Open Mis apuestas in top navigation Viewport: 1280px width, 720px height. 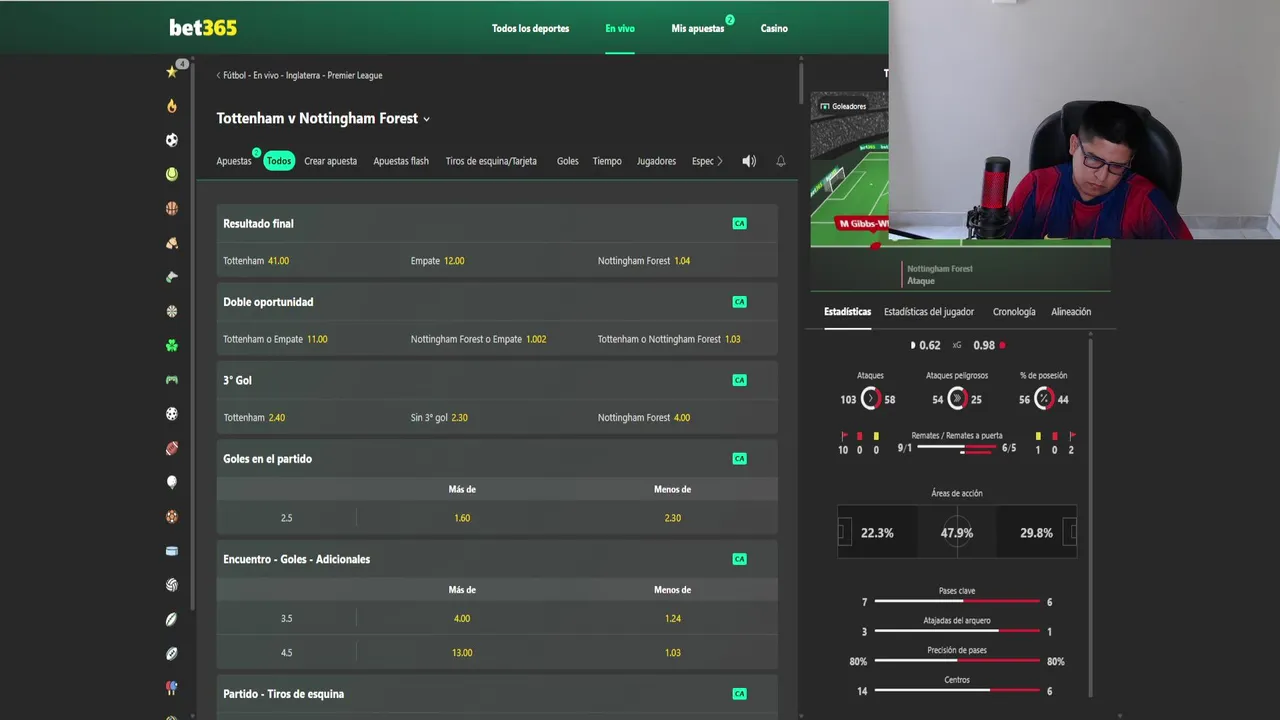coord(698,28)
